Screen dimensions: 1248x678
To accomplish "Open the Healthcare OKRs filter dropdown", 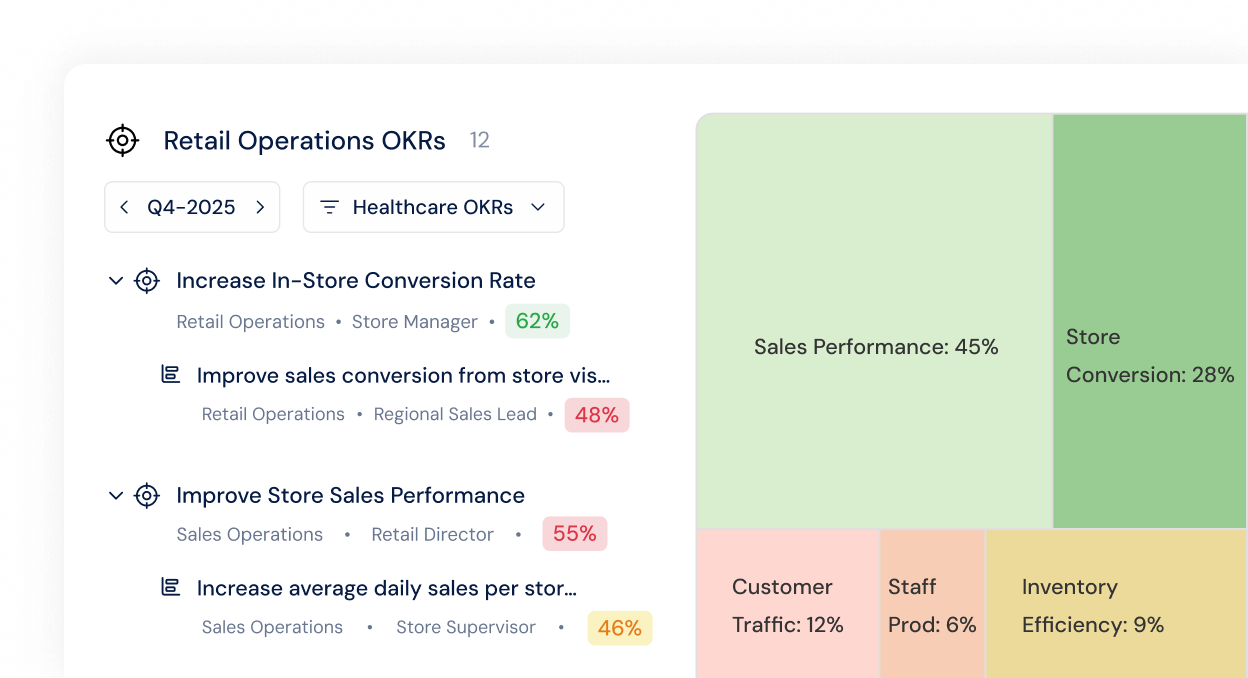I will 537,207.
